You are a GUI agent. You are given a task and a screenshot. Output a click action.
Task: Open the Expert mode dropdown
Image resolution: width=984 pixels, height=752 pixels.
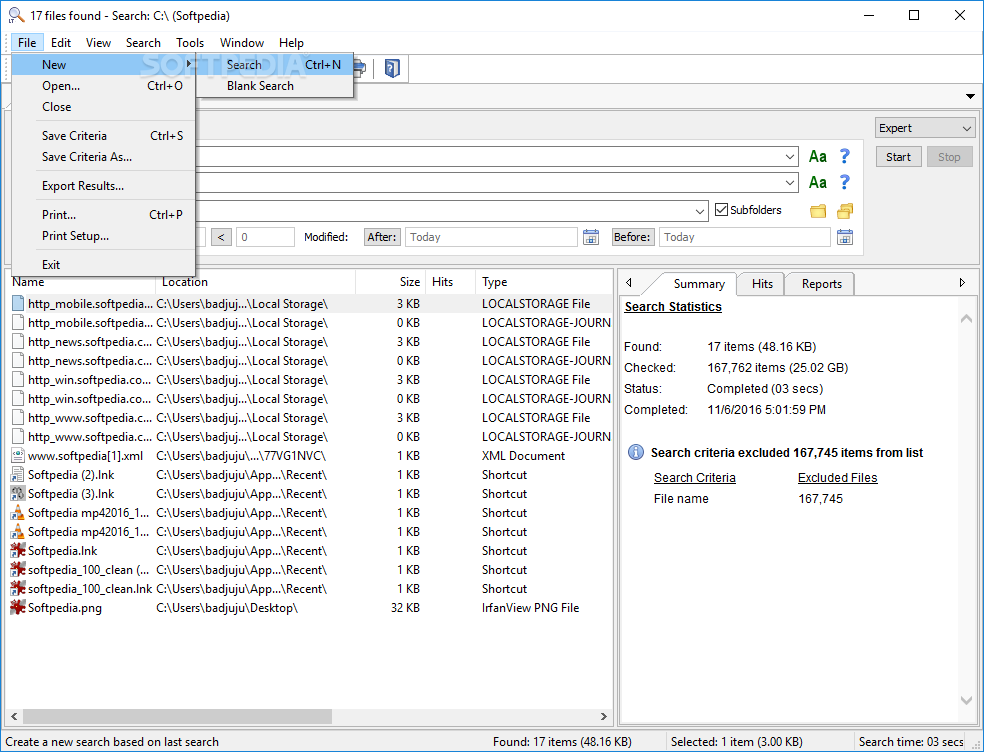[x=925, y=128]
